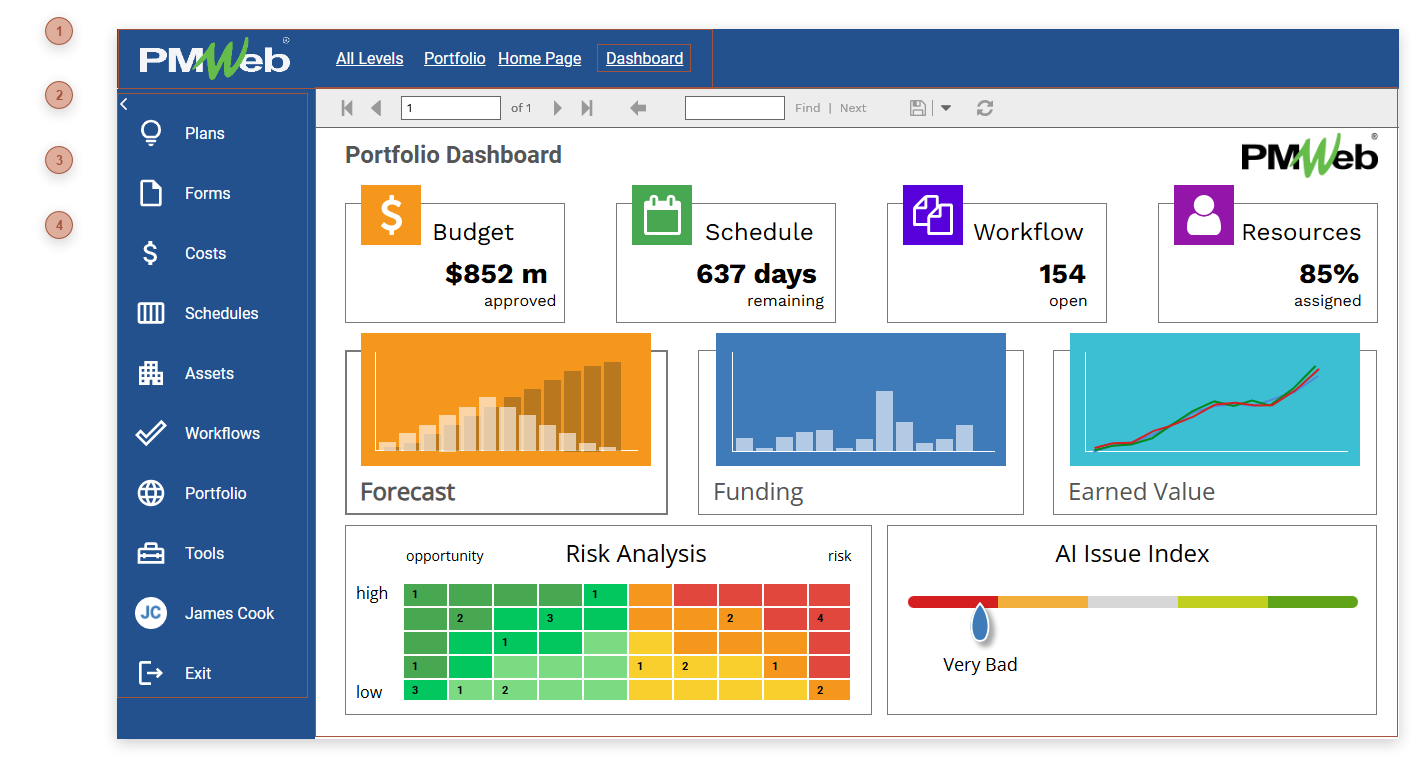Click the Exit icon to log out
The height and width of the screenshot is (762, 1419).
click(x=150, y=672)
